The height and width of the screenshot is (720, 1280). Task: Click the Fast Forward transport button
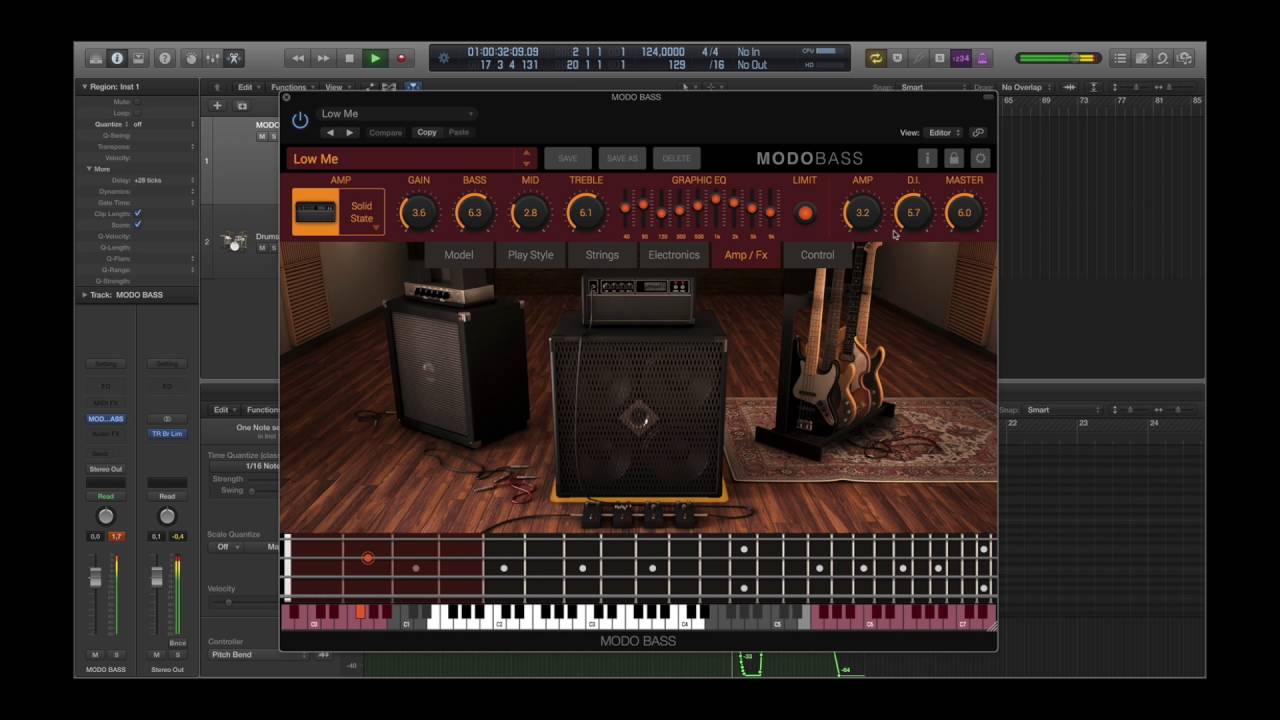pos(323,59)
